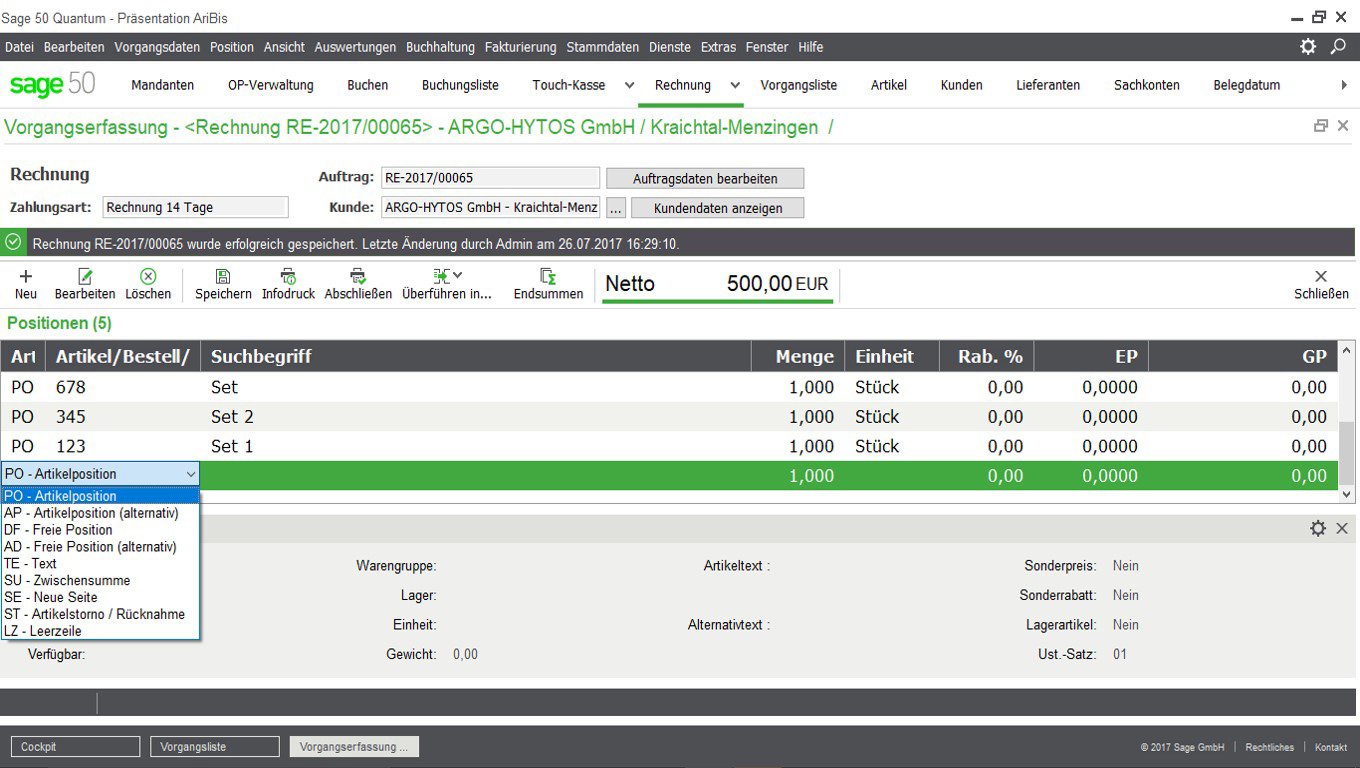Screen dimensions: 1360x768
Task: Open the Rechtliches link
Action: pos(1270,747)
